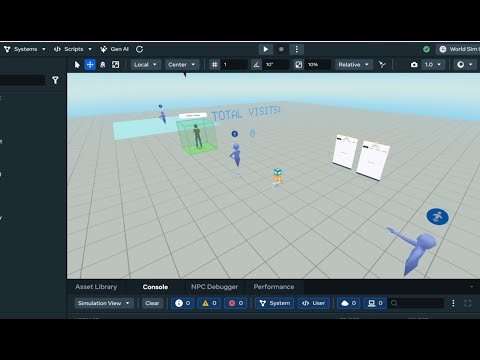Activate the Move tool
This screenshot has height=360, width=480.
90,65
